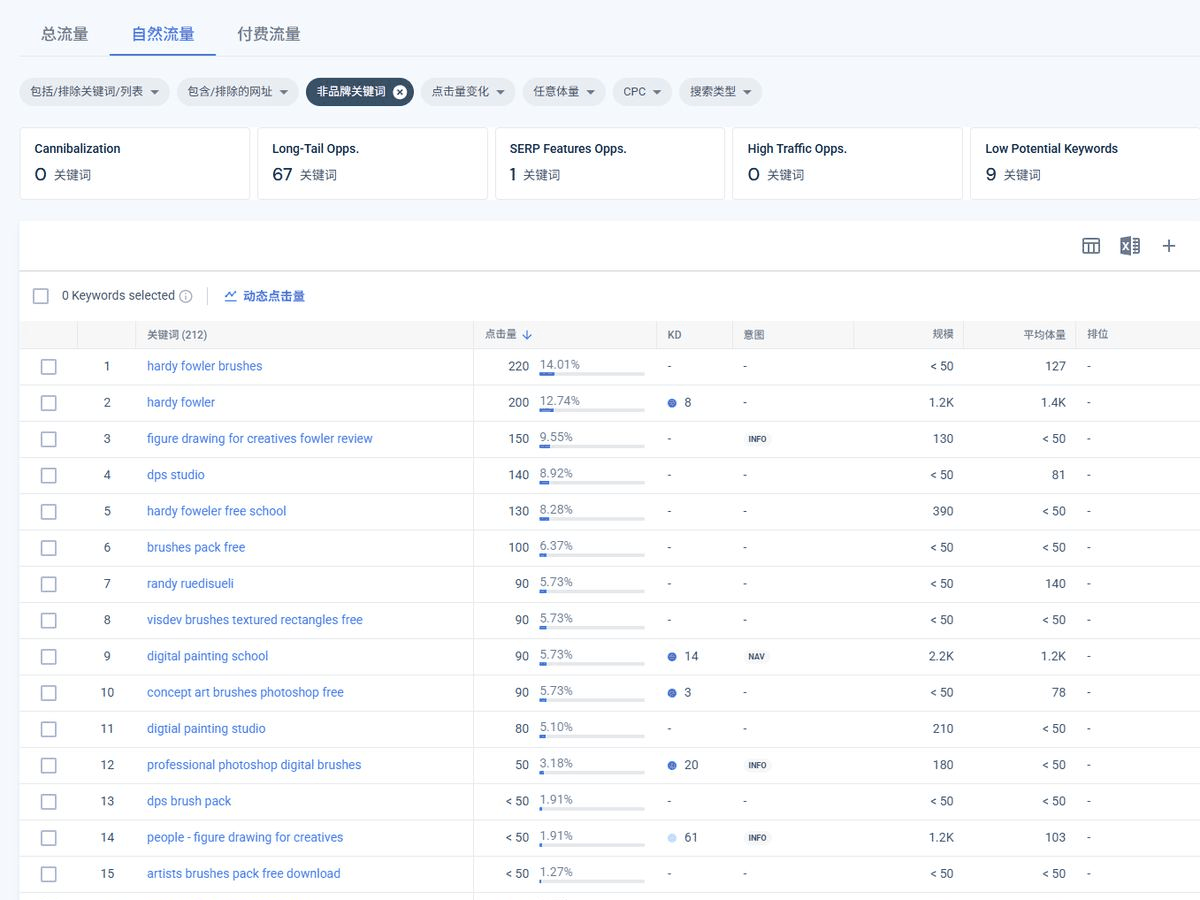The image size is (1200, 900).
Task: Expand the 点击量变化 filter
Action: (x=468, y=92)
